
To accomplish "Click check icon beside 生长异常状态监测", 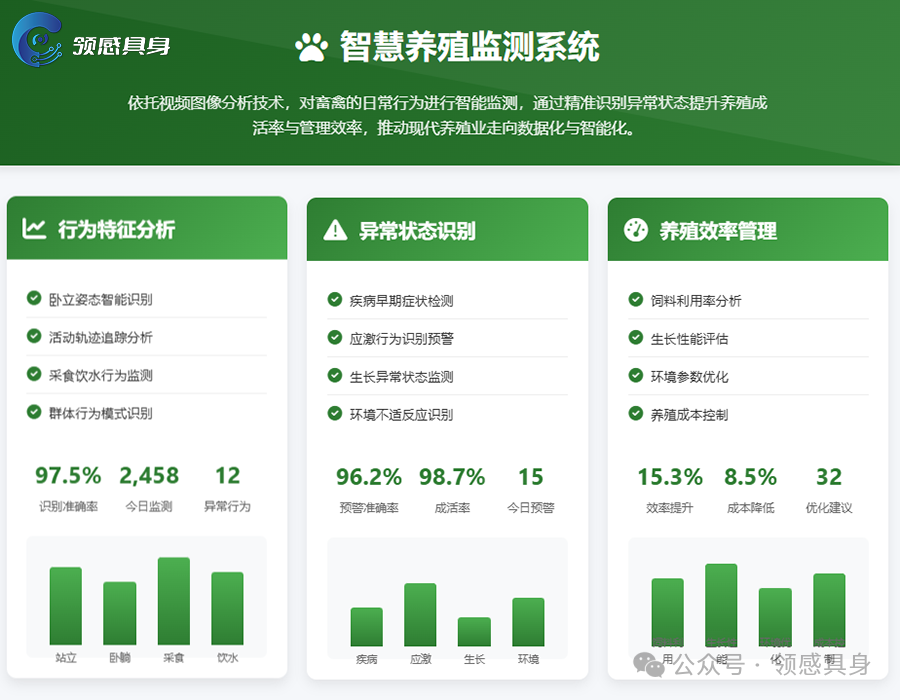I will coord(335,375).
